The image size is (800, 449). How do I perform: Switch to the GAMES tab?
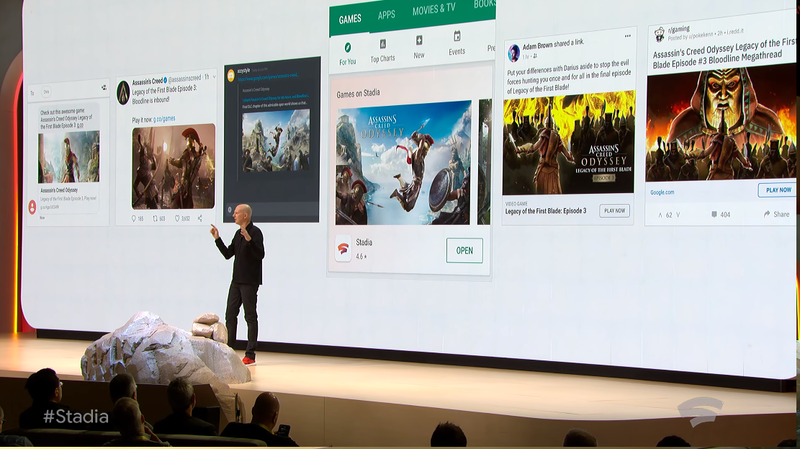click(350, 19)
